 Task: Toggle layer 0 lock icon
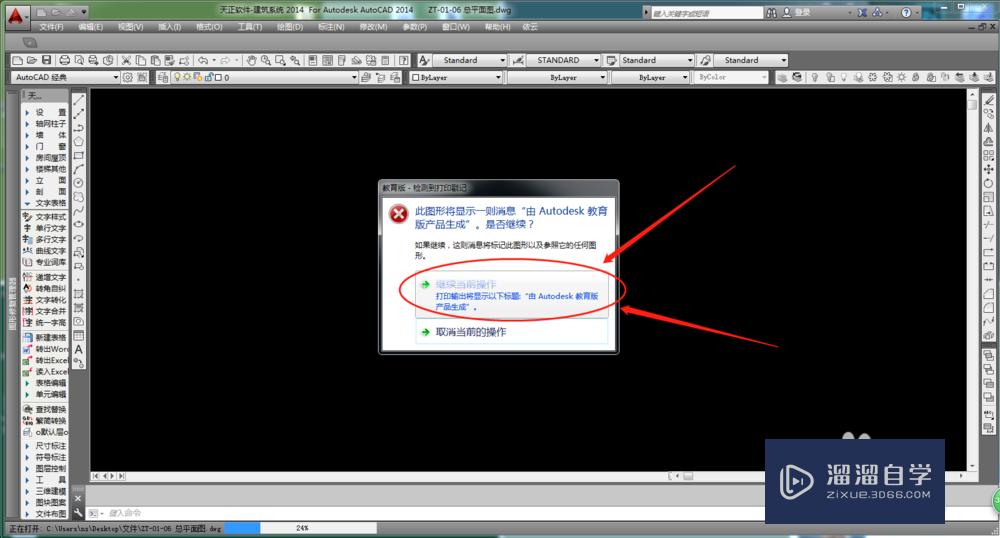coord(208,77)
